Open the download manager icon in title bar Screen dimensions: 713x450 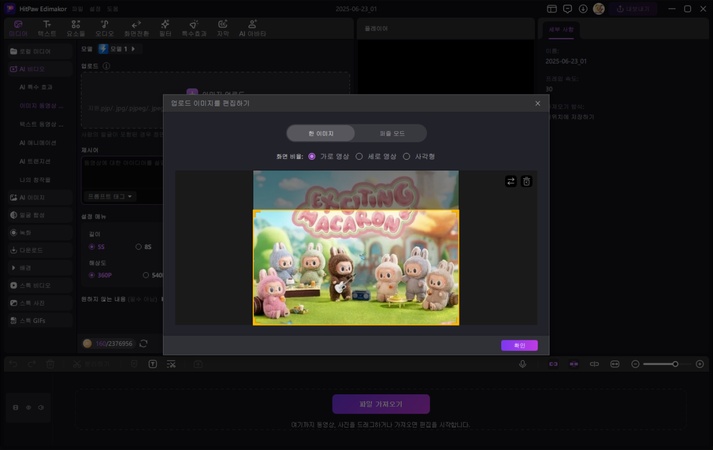pyautogui.click(x=582, y=9)
